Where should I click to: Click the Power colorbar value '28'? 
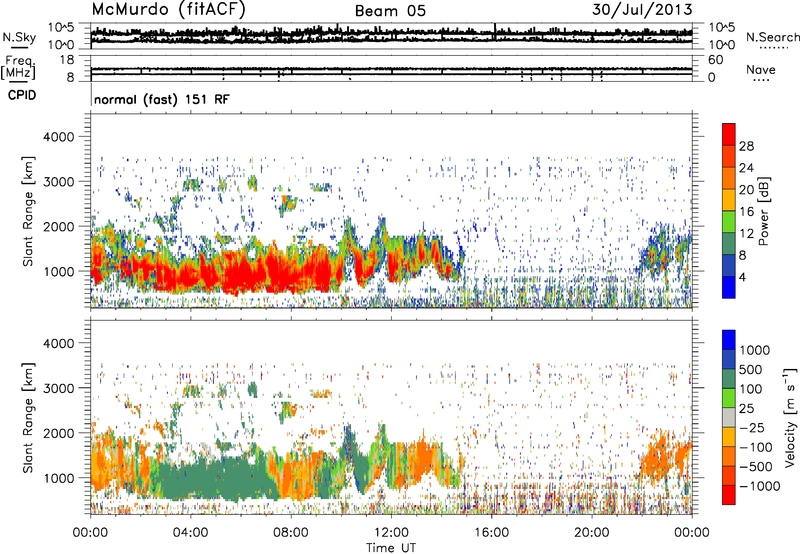[x=746, y=146]
